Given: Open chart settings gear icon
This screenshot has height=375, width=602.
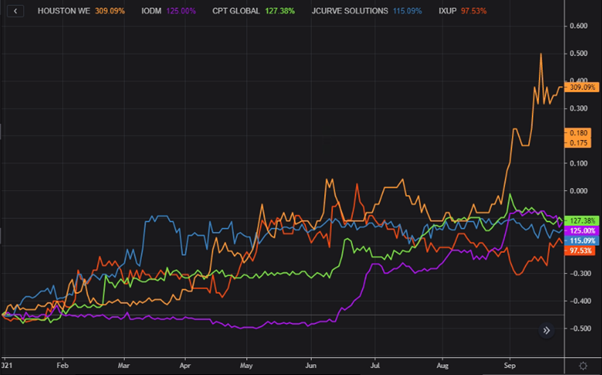Looking at the screenshot, I should point(583,366).
